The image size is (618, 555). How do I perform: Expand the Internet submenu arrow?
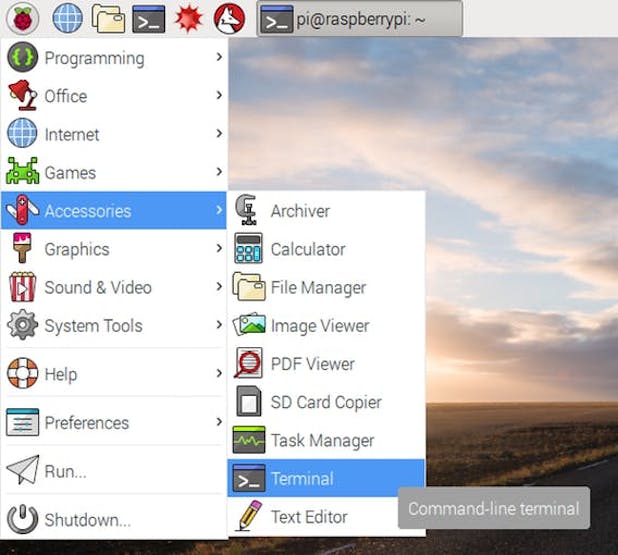(219, 133)
